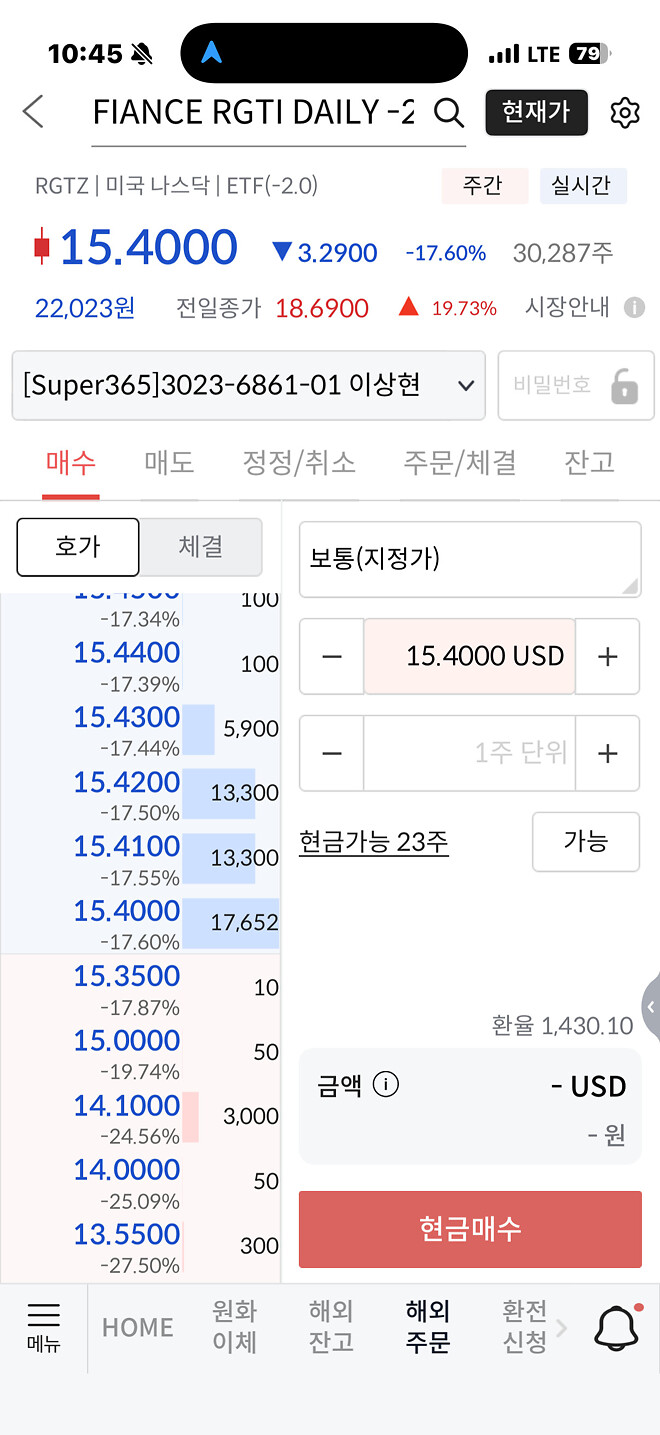
Task: Expand the 환전신청 chevron in bottom bar
Action: point(561,1327)
